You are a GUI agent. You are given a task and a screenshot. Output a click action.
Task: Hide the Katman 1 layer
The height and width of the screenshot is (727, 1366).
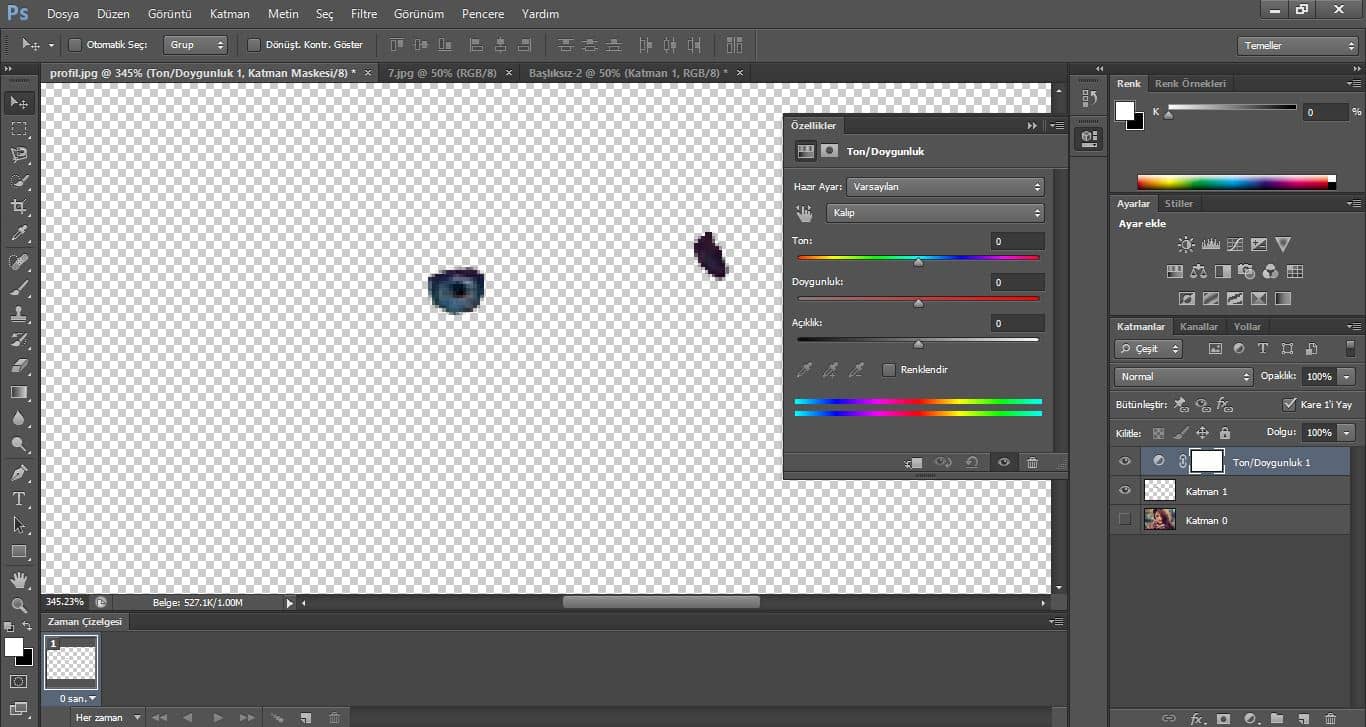point(1125,491)
